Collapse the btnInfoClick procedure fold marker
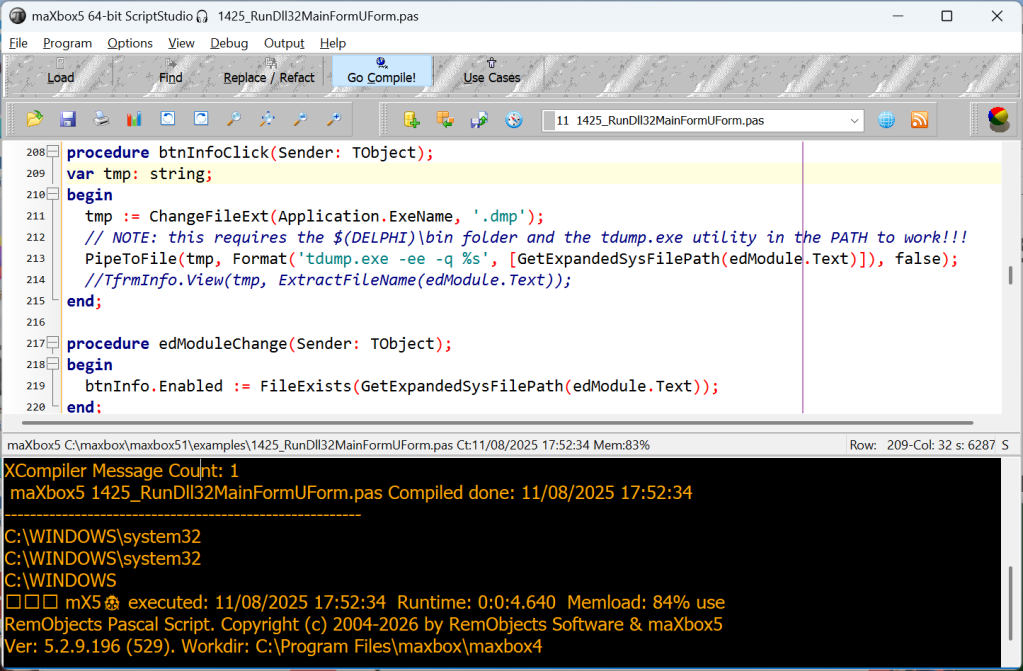This screenshot has width=1023, height=671. pyautogui.click(x=53, y=152)
